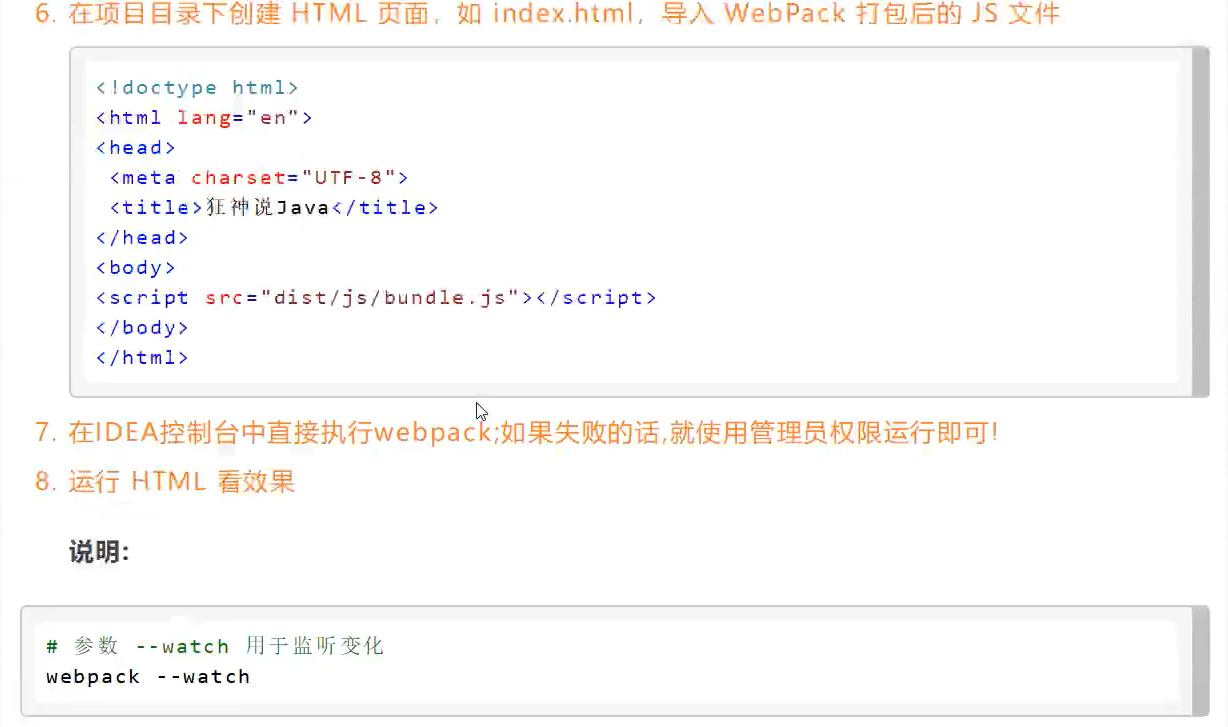Click the comment line '# 参数 --watch 用于监听变化'
The height and width of the screenshot is (727, 1228).
tap(215, 647)
